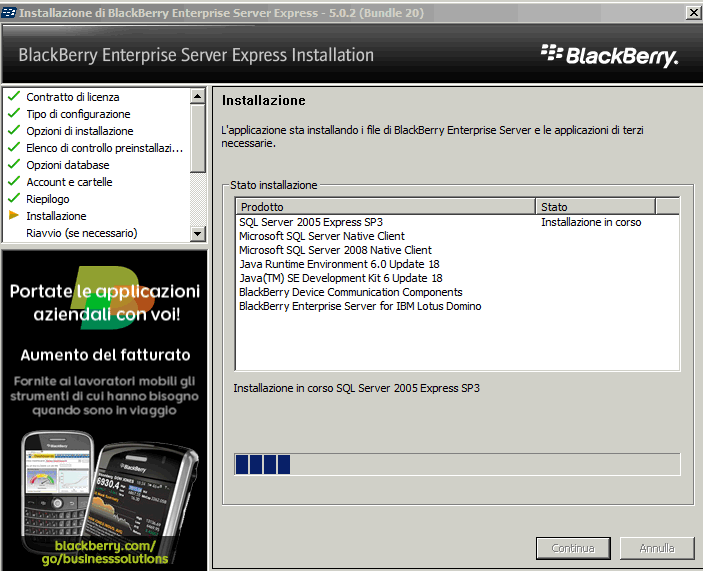Click the checkmark next to Elenco di controllo
Image resolution: width=703 pixels, height=571 pixels.
pyautogui.click(x=14, y=147)
